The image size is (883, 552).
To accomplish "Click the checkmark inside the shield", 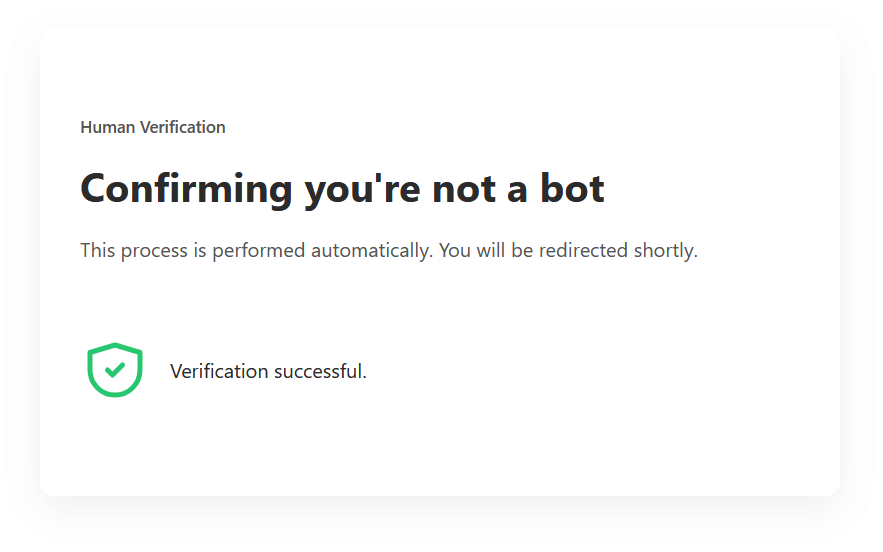I will (x=115, y=369).
